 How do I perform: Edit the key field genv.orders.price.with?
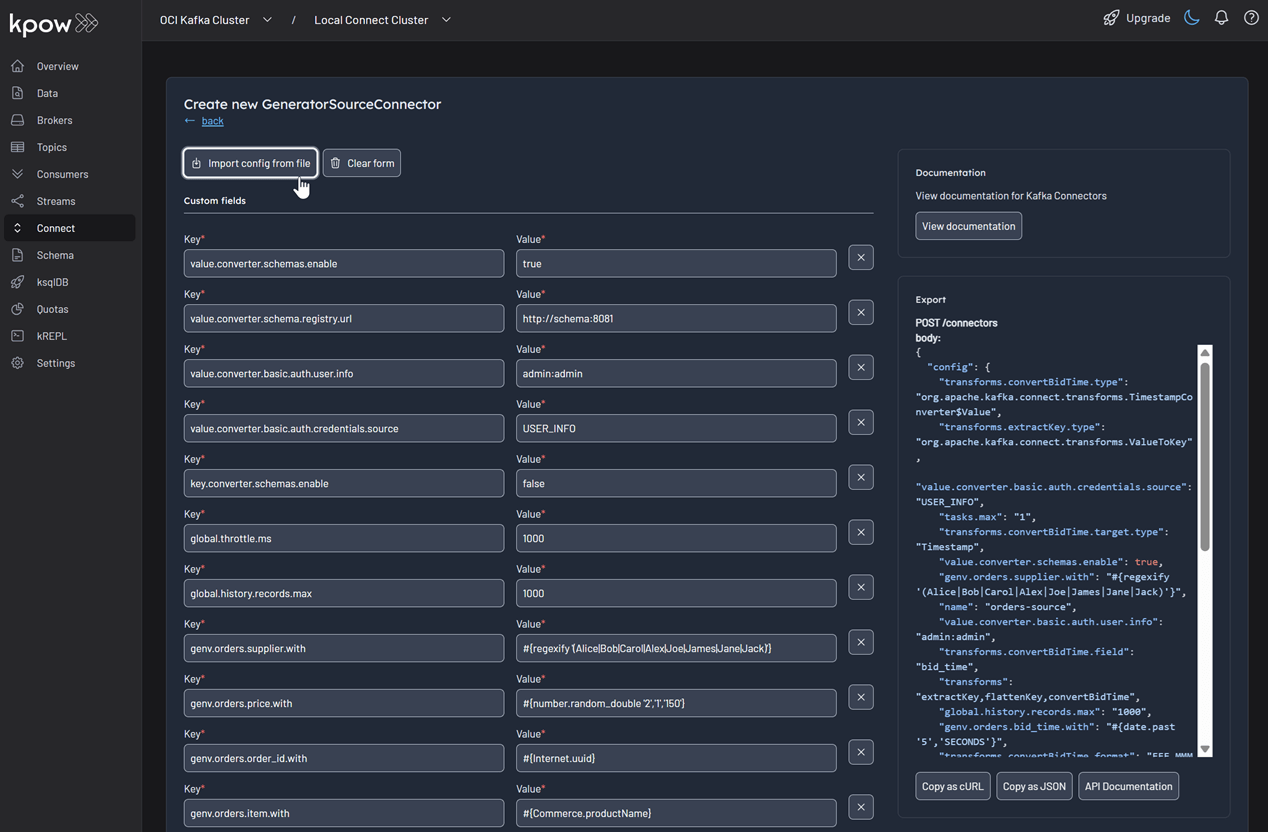point(344,703)
